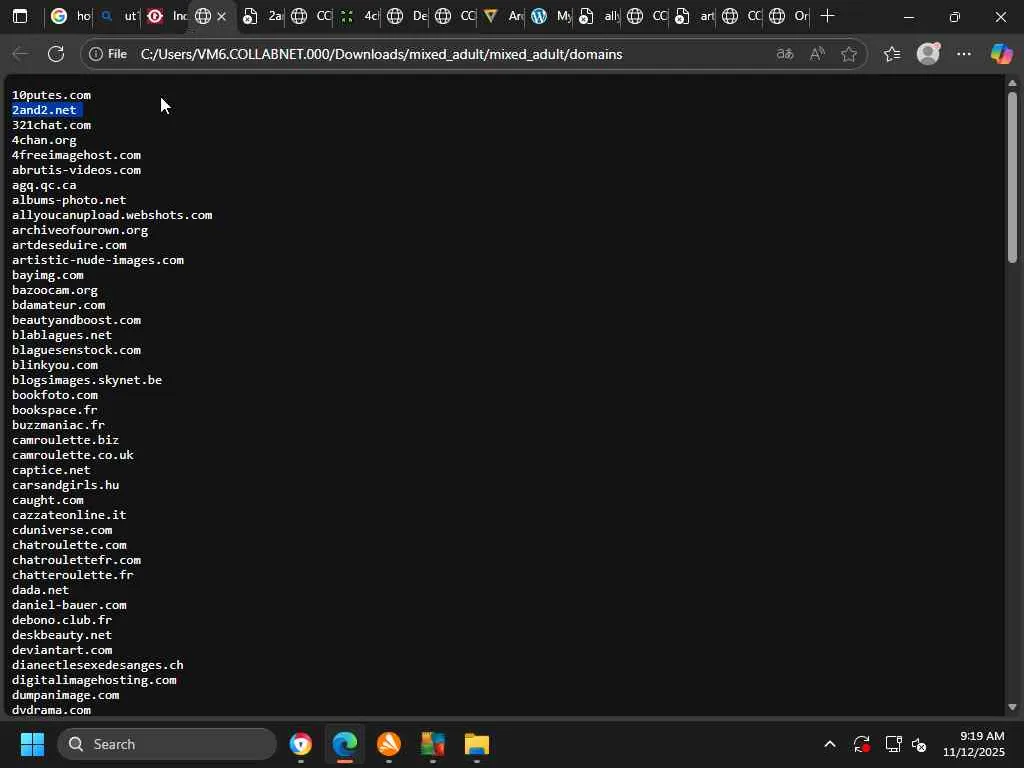Click the dvdrama.com entry
This screenshot has width=1024, height=768.
[52, 710]
